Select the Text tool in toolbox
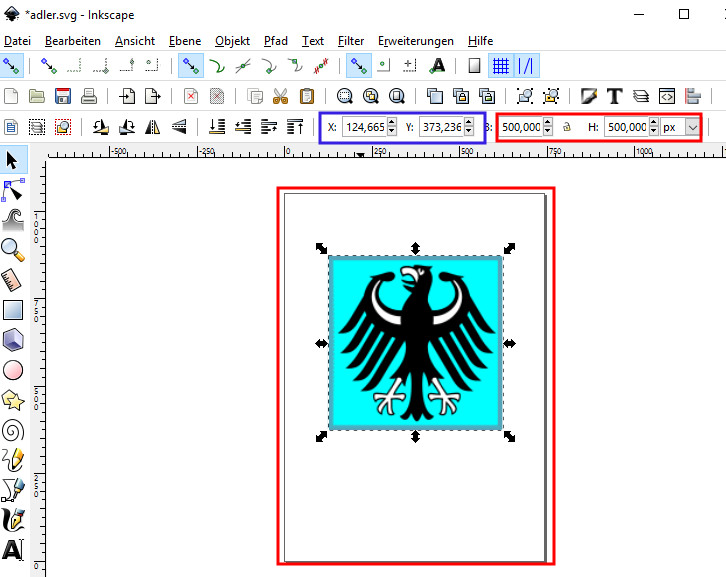Screen dimensions: 726x577 point(13,550)
